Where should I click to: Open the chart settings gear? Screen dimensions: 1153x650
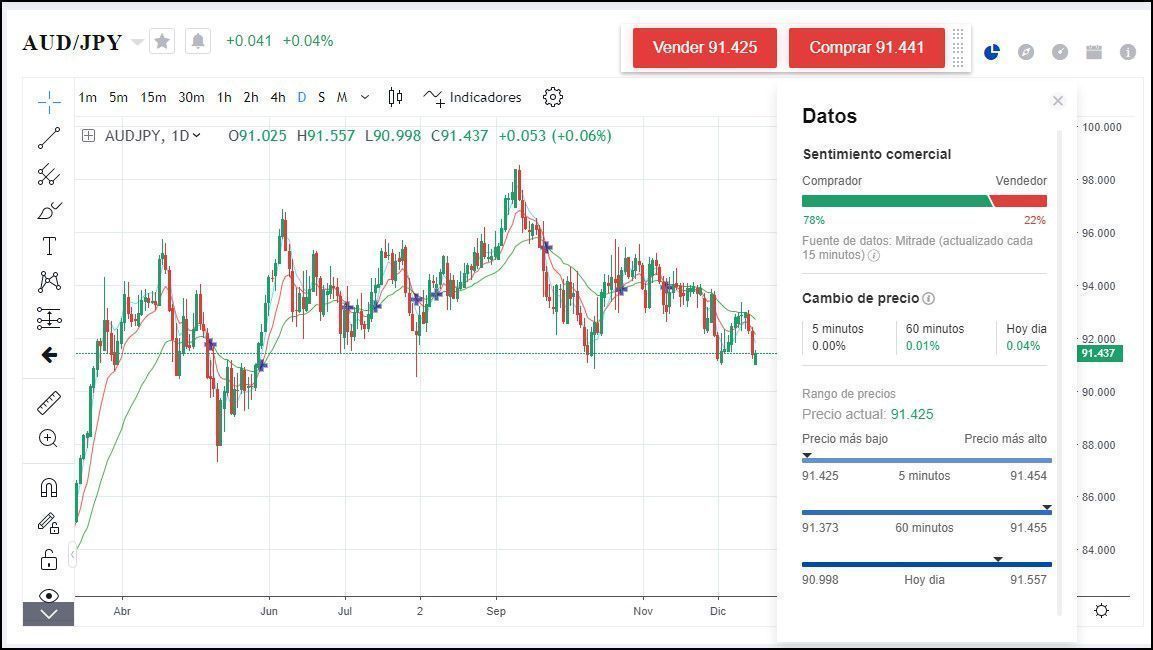(x=553, y=97)
